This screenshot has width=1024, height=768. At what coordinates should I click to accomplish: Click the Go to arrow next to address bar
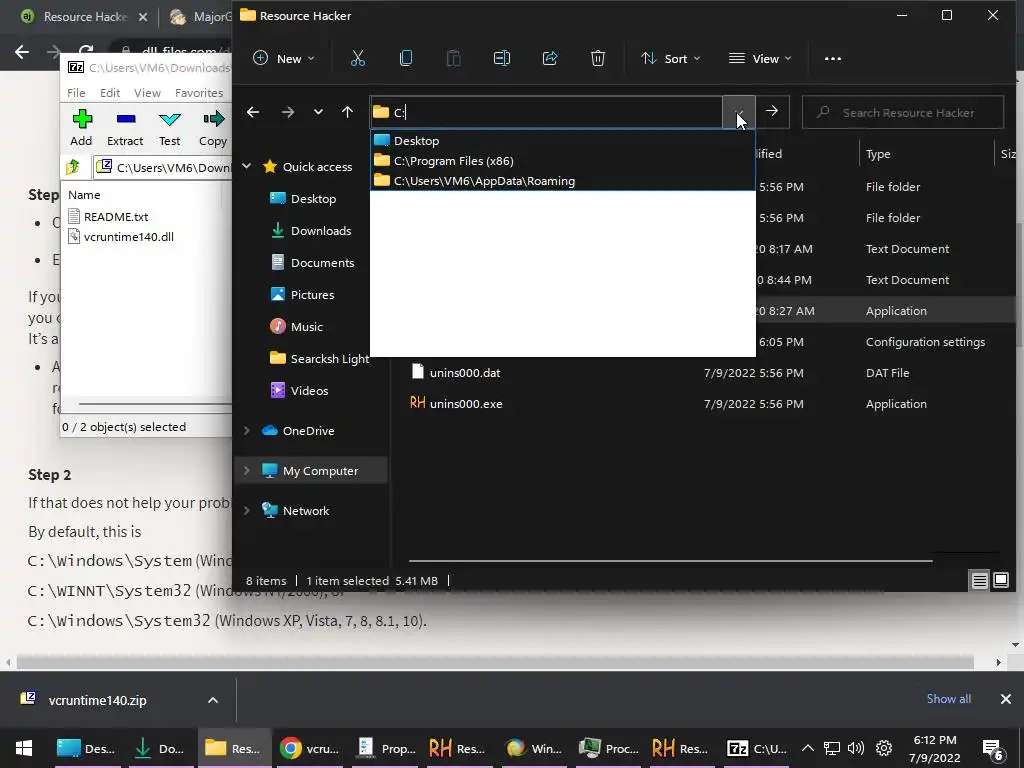click(772, 112)
